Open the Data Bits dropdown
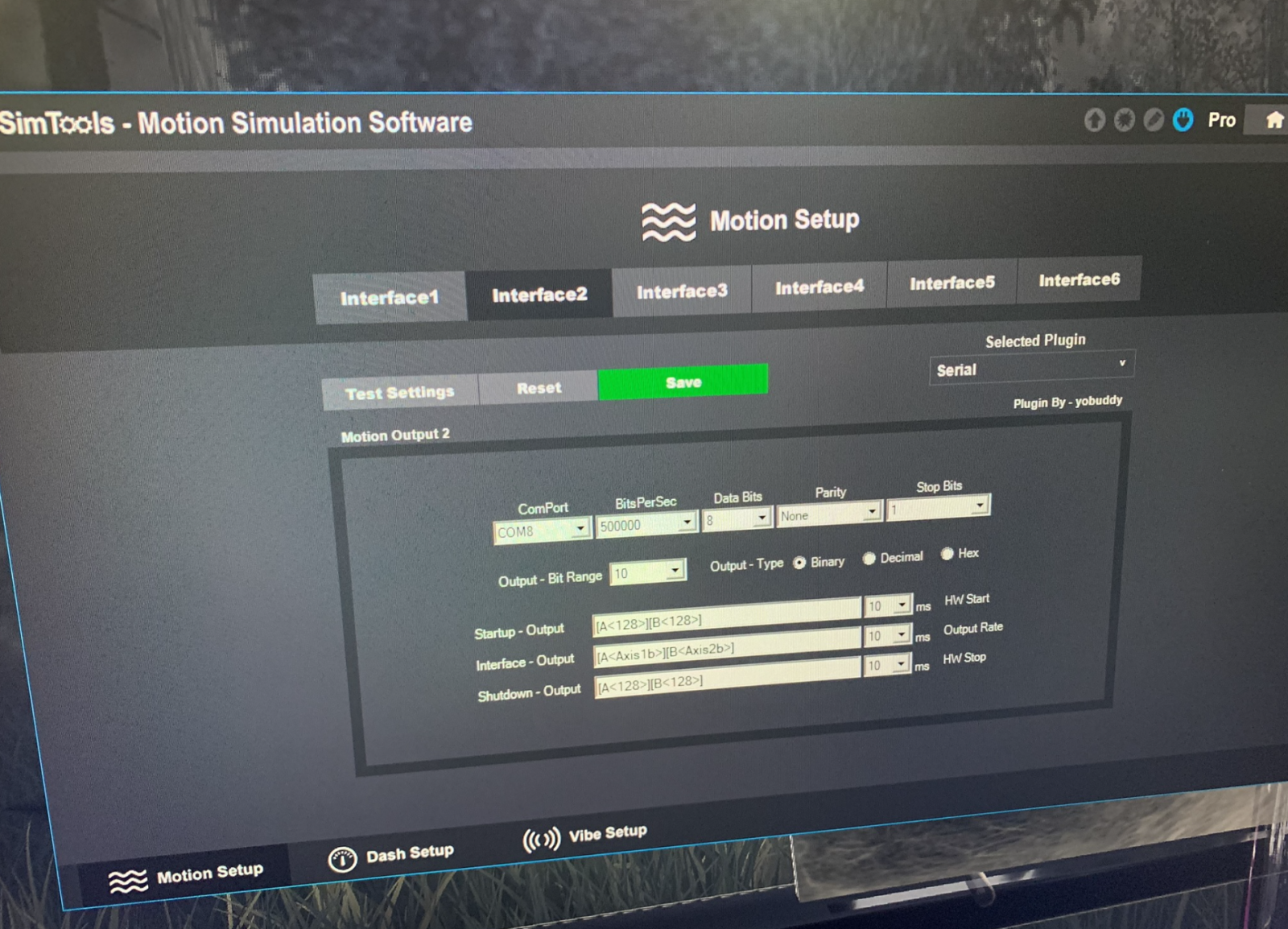1288x929 pixels. [x=737, y=519]
